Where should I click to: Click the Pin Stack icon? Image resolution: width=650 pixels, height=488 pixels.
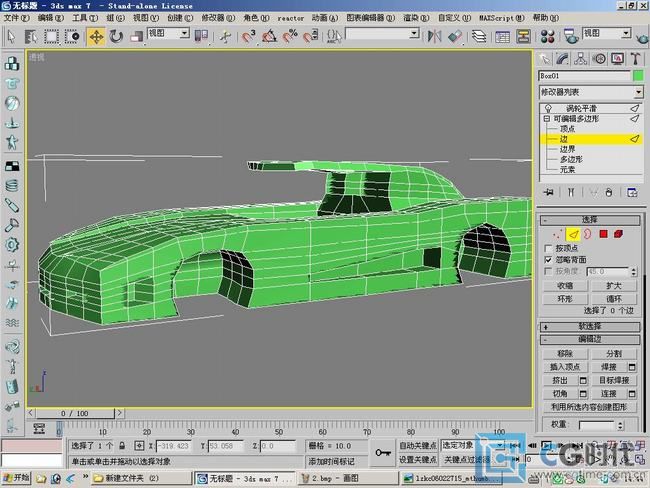(549, 192)
